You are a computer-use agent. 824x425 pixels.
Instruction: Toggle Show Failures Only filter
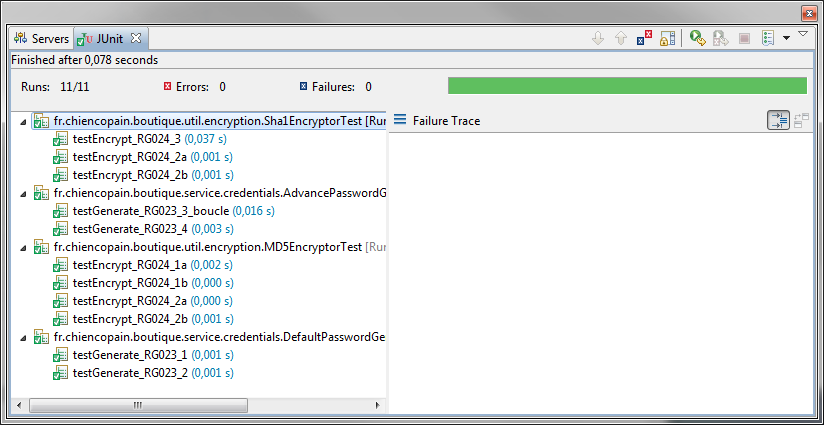tap(645, 38)
